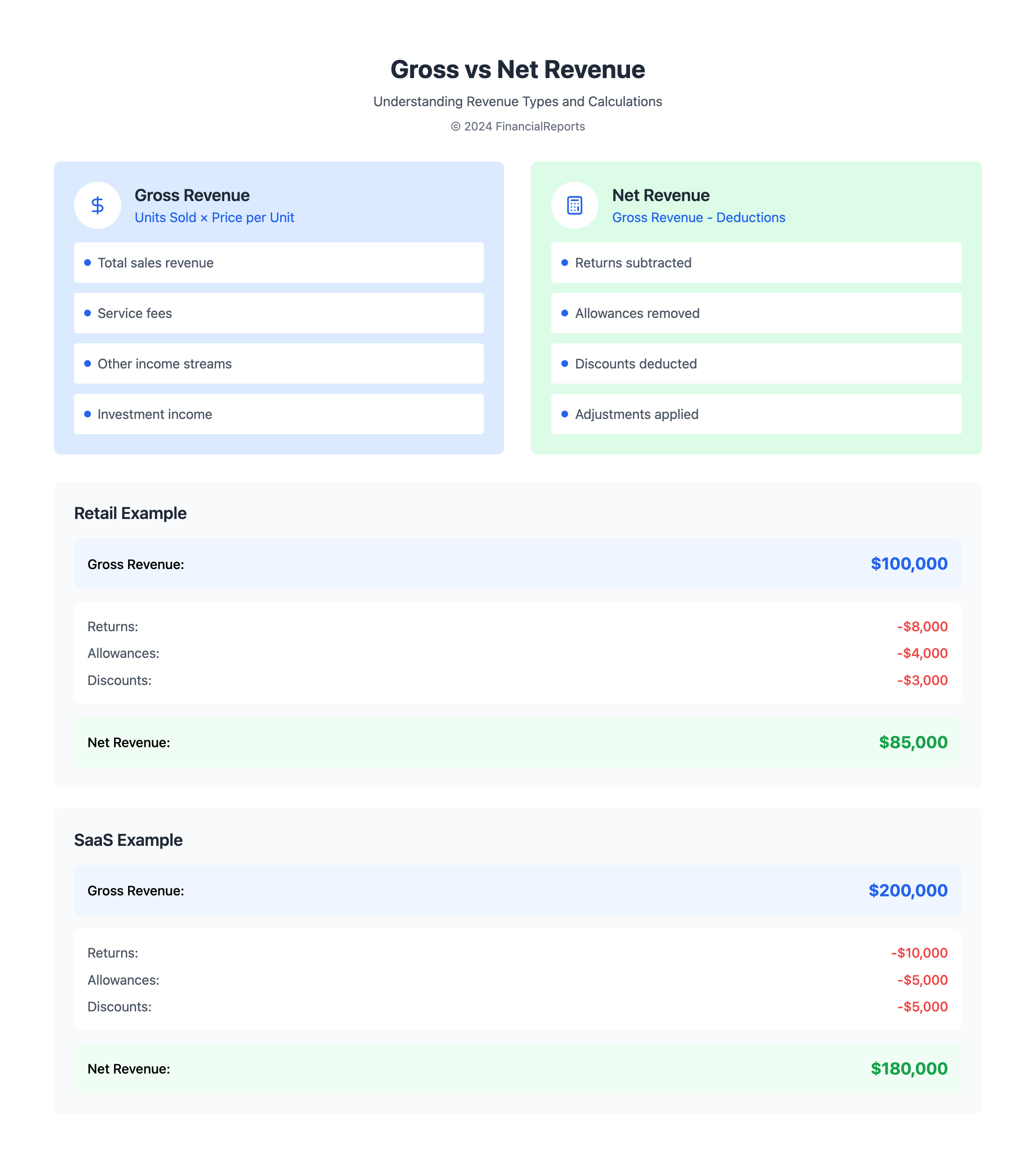Click the dollar sign Gross Revenue icon
Screen dimensions: 1036x1168
[x=97, y=205]
